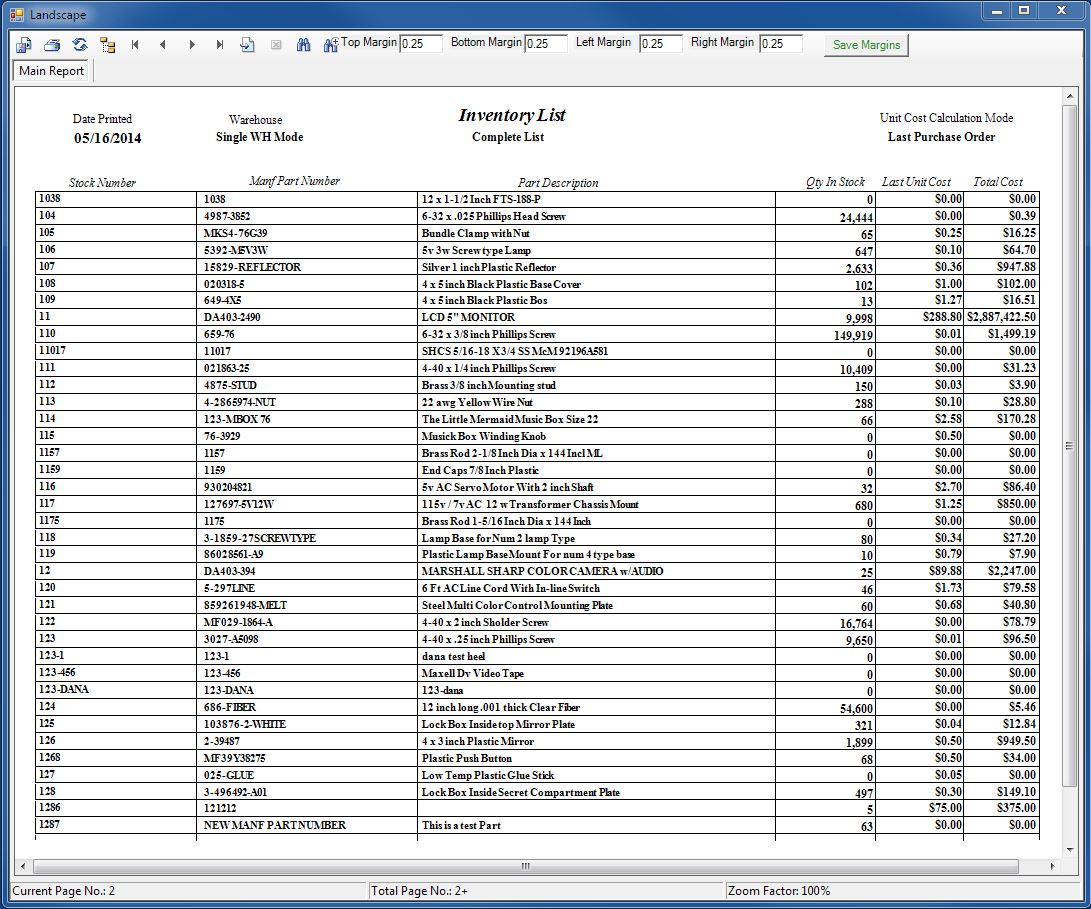The height and width of the screenshot is (909, 1091).
Task: Click the Zoom Factor 100% status entry
Action: click(779, 891)
